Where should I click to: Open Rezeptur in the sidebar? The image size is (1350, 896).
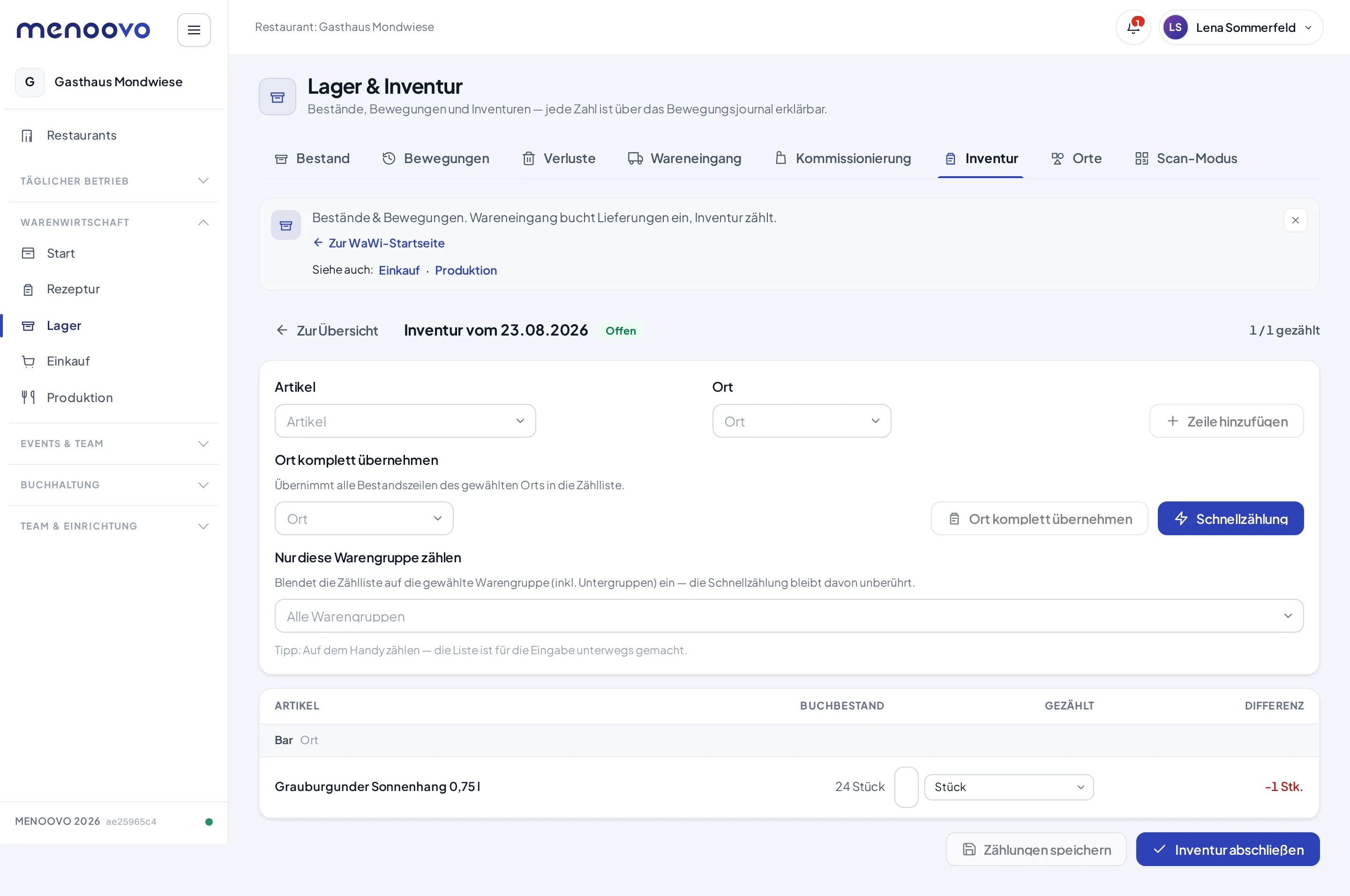[x=114, y=289]
